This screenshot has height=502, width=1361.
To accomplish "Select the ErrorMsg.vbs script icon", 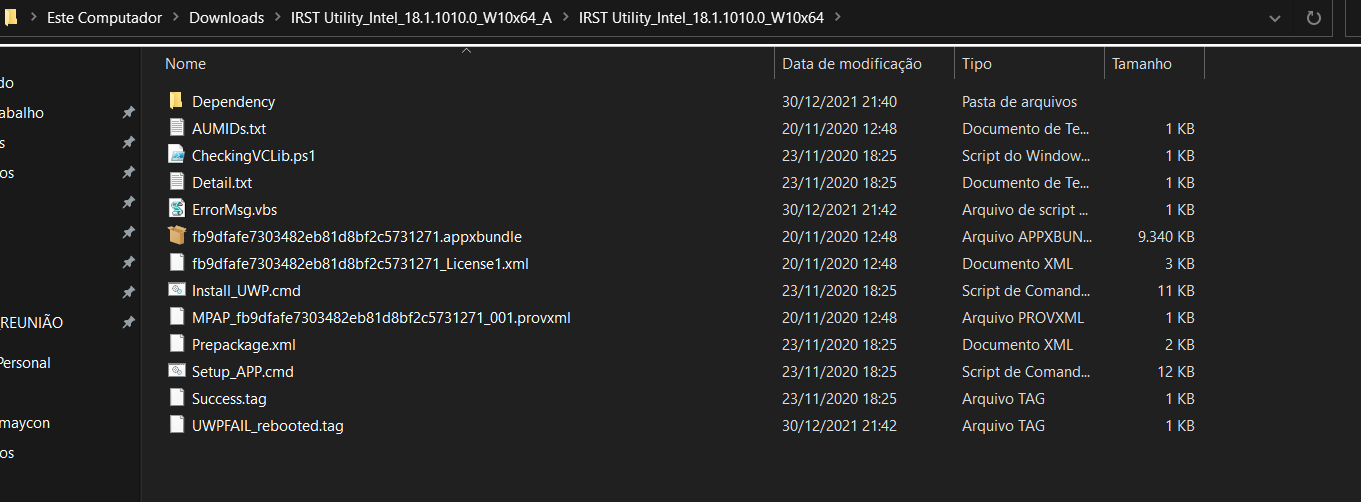I will pos(176,209).
